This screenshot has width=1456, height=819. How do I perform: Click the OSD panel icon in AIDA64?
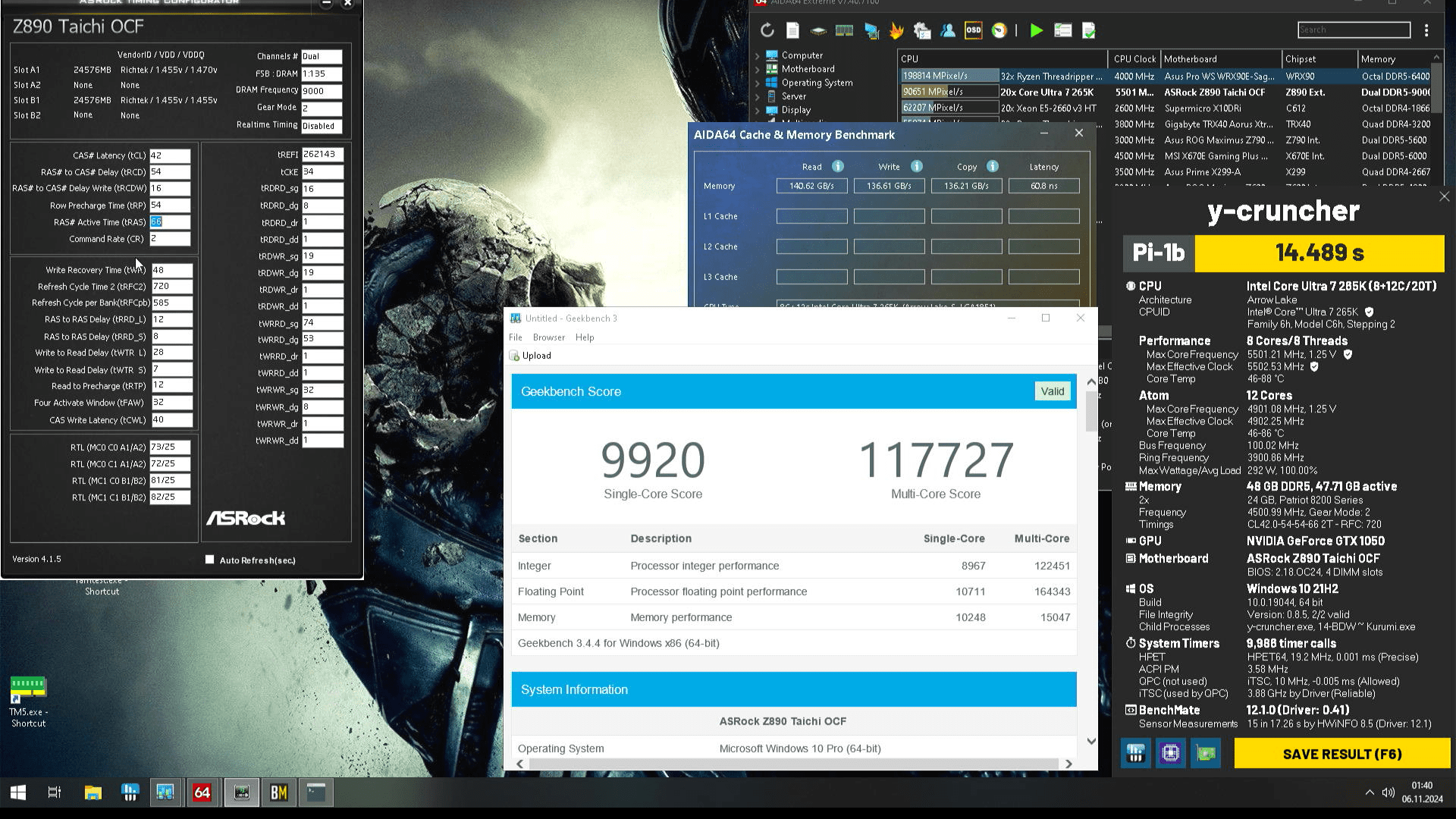(x=973, y=30)
